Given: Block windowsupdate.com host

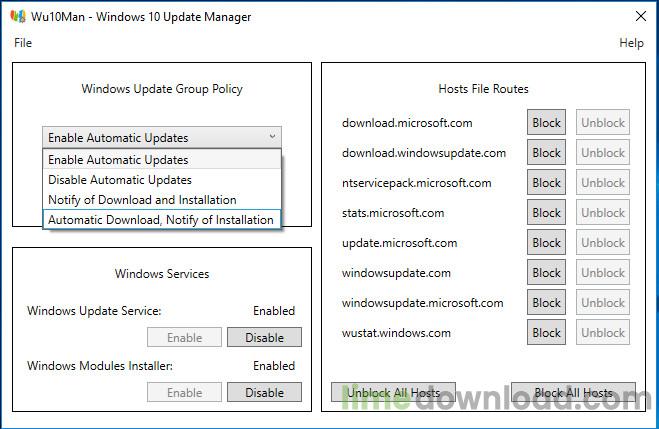Looking at the screenshot, I should 546,273.
